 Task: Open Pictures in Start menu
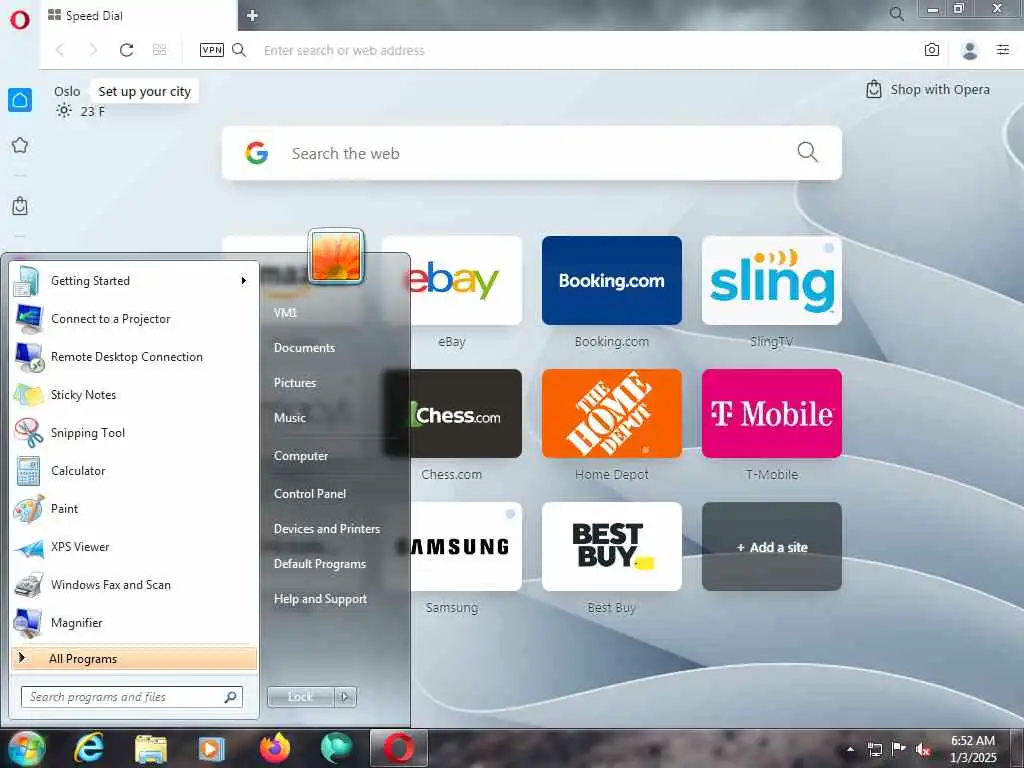(295, 383)
